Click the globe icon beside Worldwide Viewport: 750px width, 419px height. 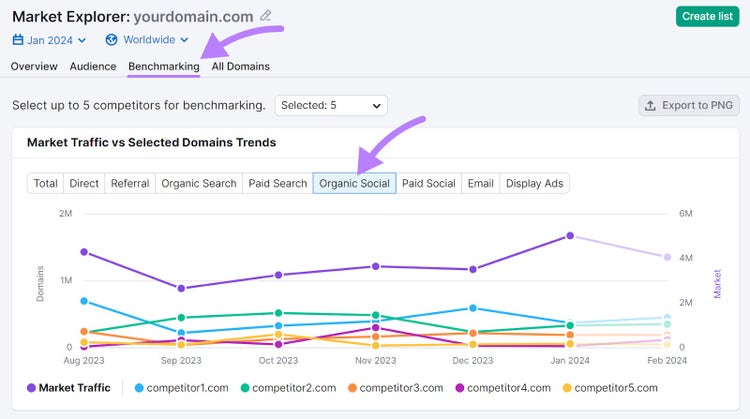(111, 40)
